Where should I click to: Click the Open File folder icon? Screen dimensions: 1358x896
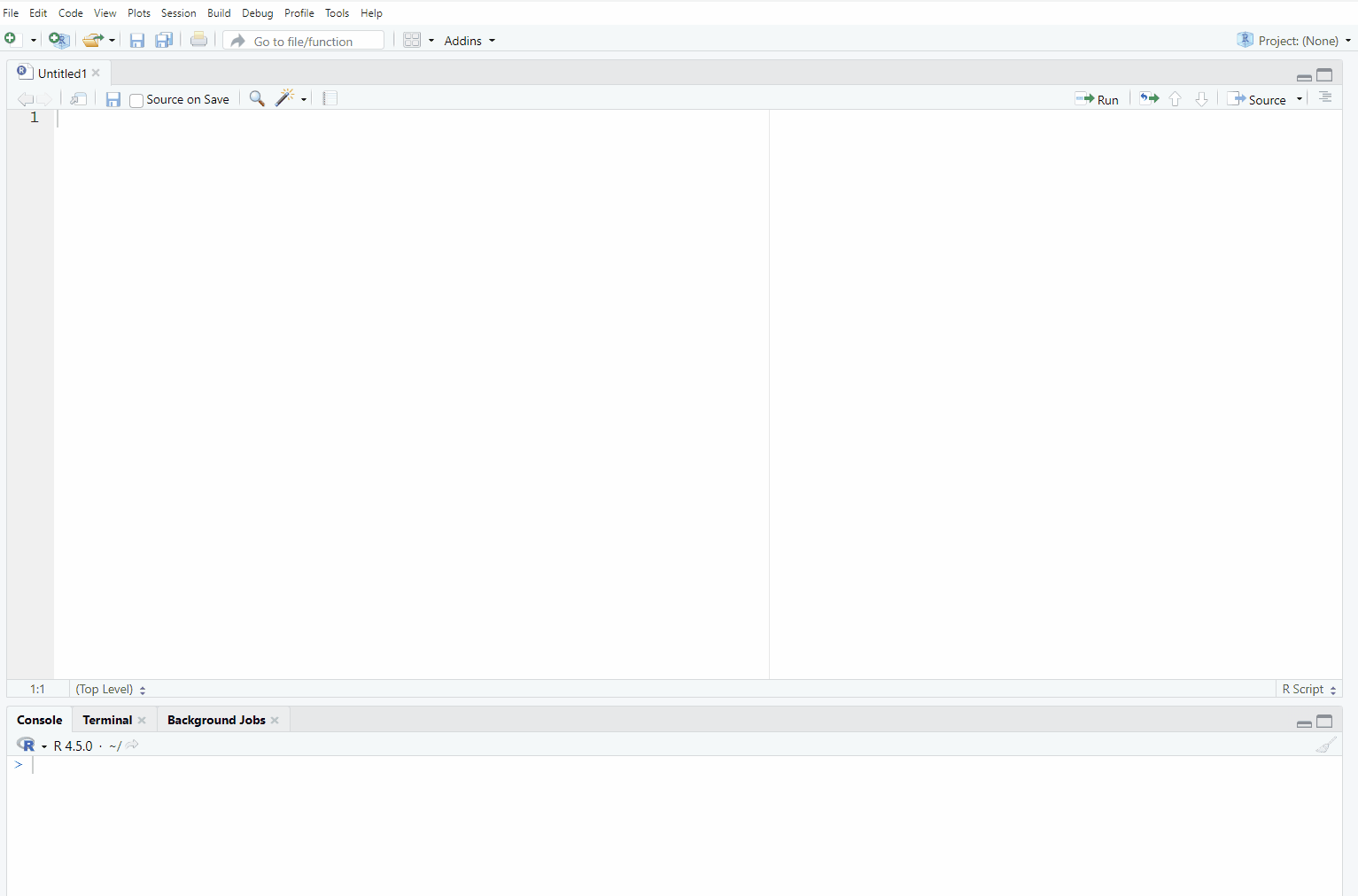92,40
